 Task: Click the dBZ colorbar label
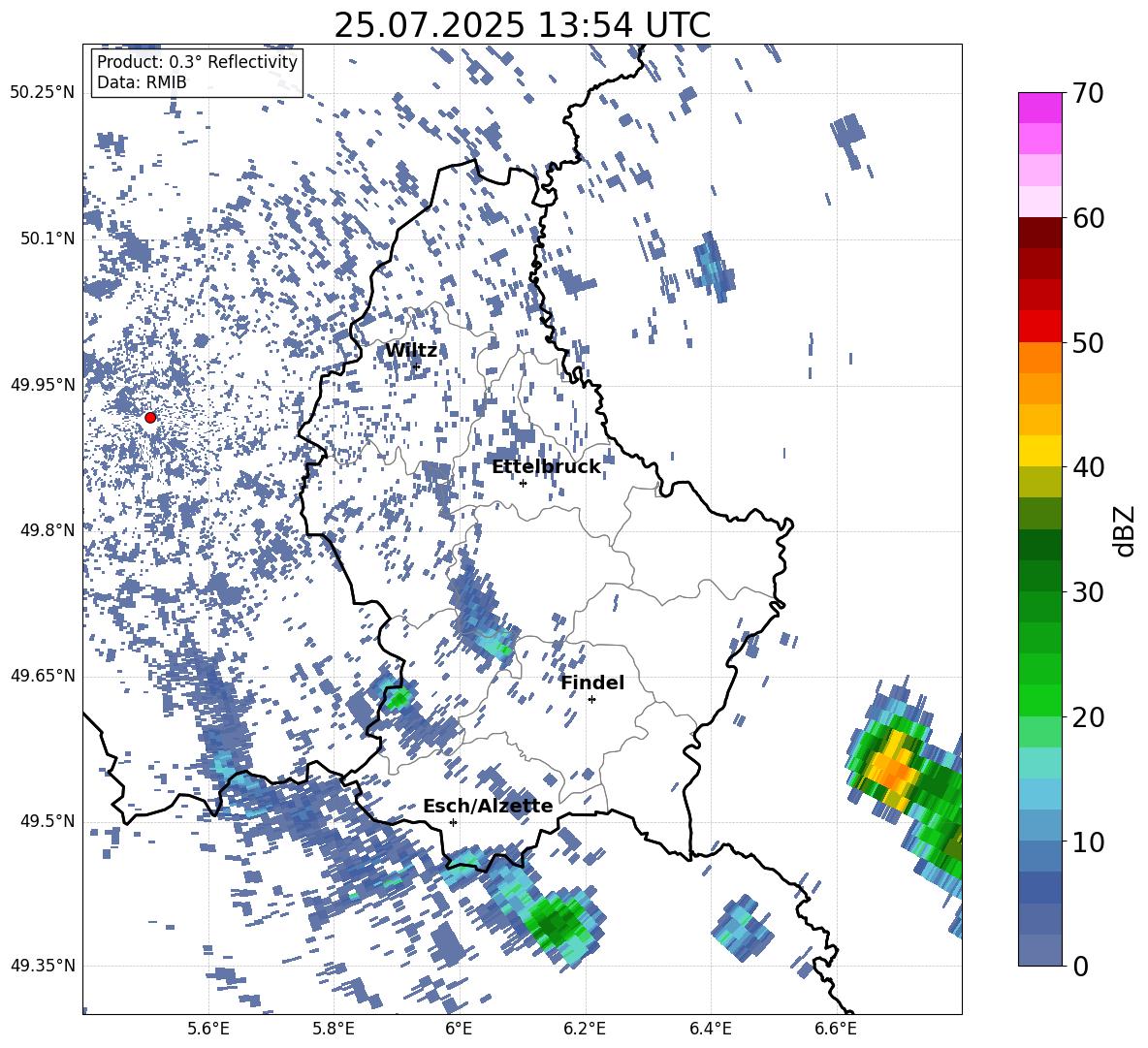tap(1126, 530)
